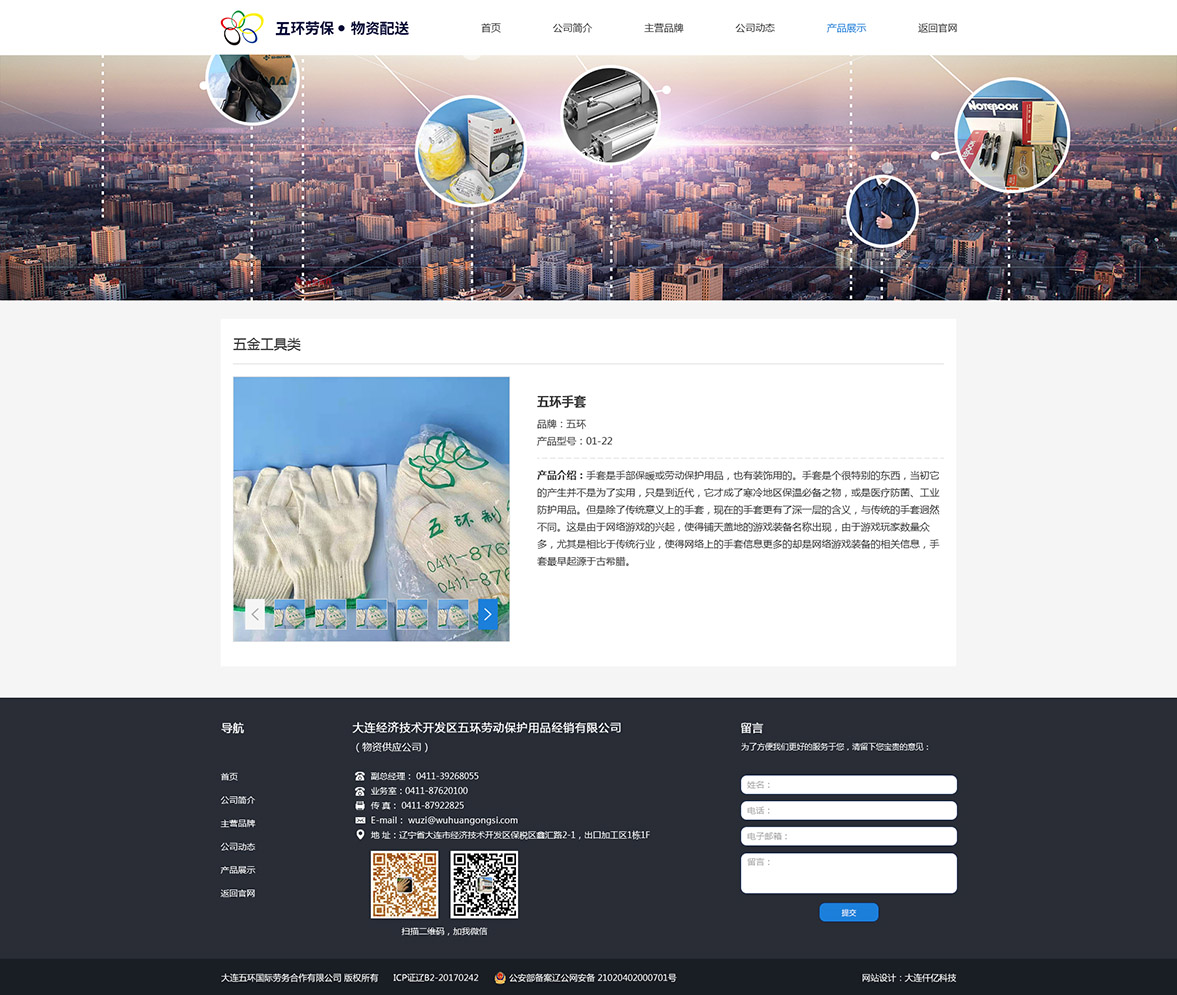
Task: Click the 3M mask banner circle
Action: pyautogui.click(x=470, y=150)
